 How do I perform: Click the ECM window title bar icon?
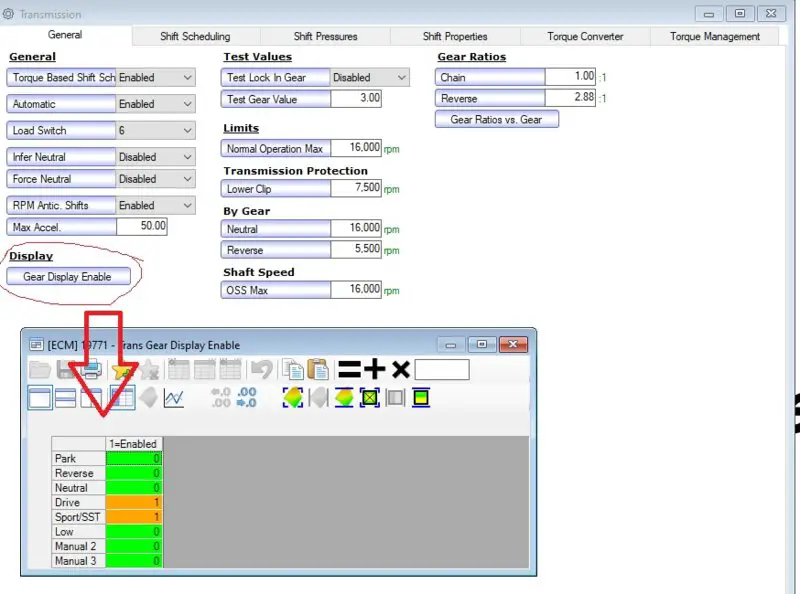(x=36, y=345)
